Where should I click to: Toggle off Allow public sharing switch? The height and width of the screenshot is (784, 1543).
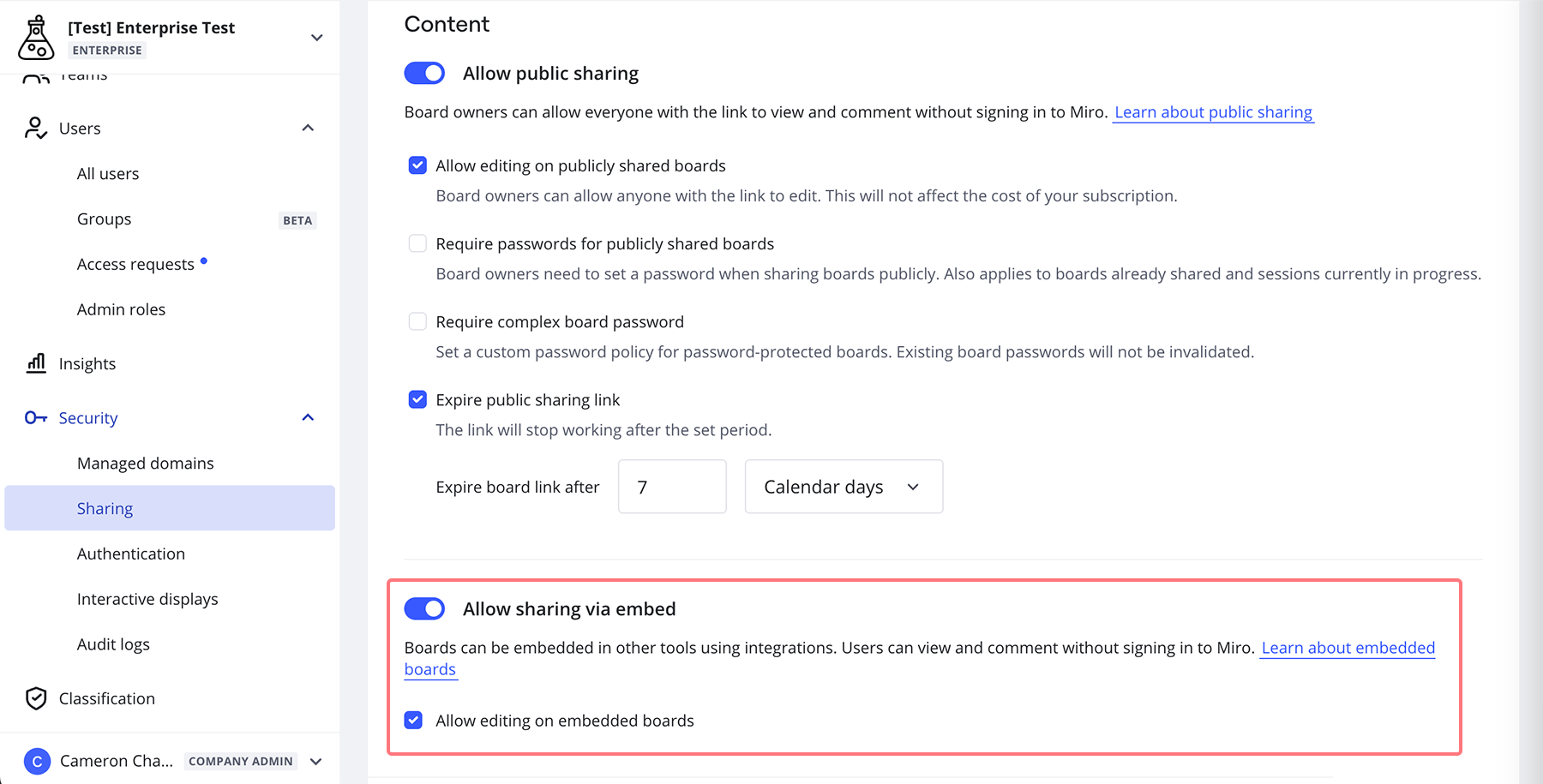pyautogui.click(x=424, y=74)
